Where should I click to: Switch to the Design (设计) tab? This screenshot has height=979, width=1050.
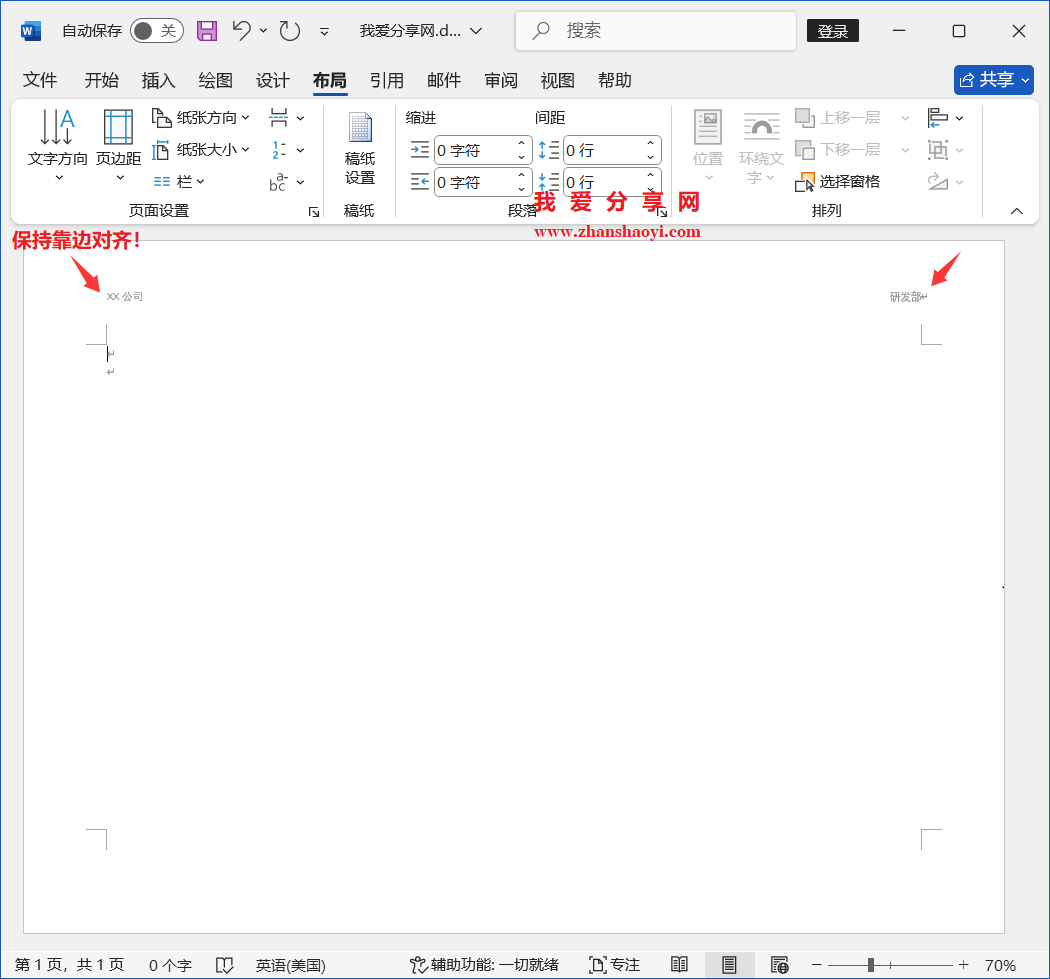click(273, 80)
